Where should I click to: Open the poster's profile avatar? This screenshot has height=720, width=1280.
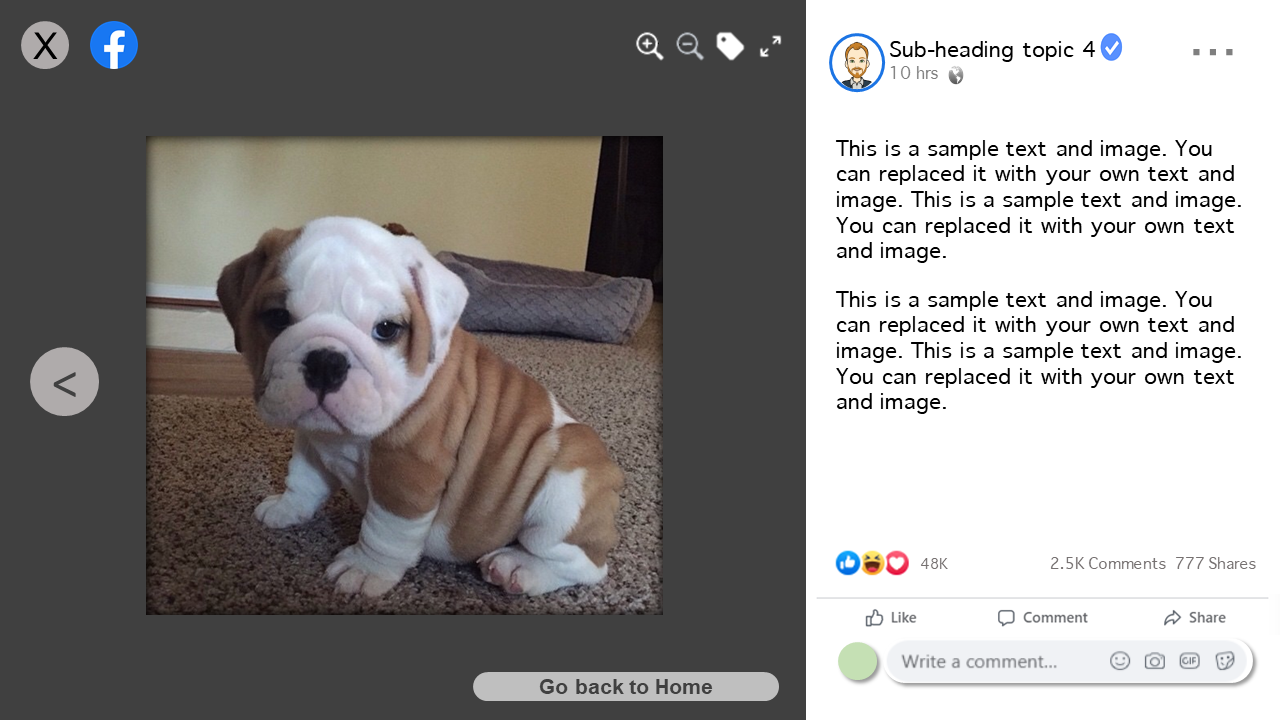pyautogui.click(x=857, y=62)
